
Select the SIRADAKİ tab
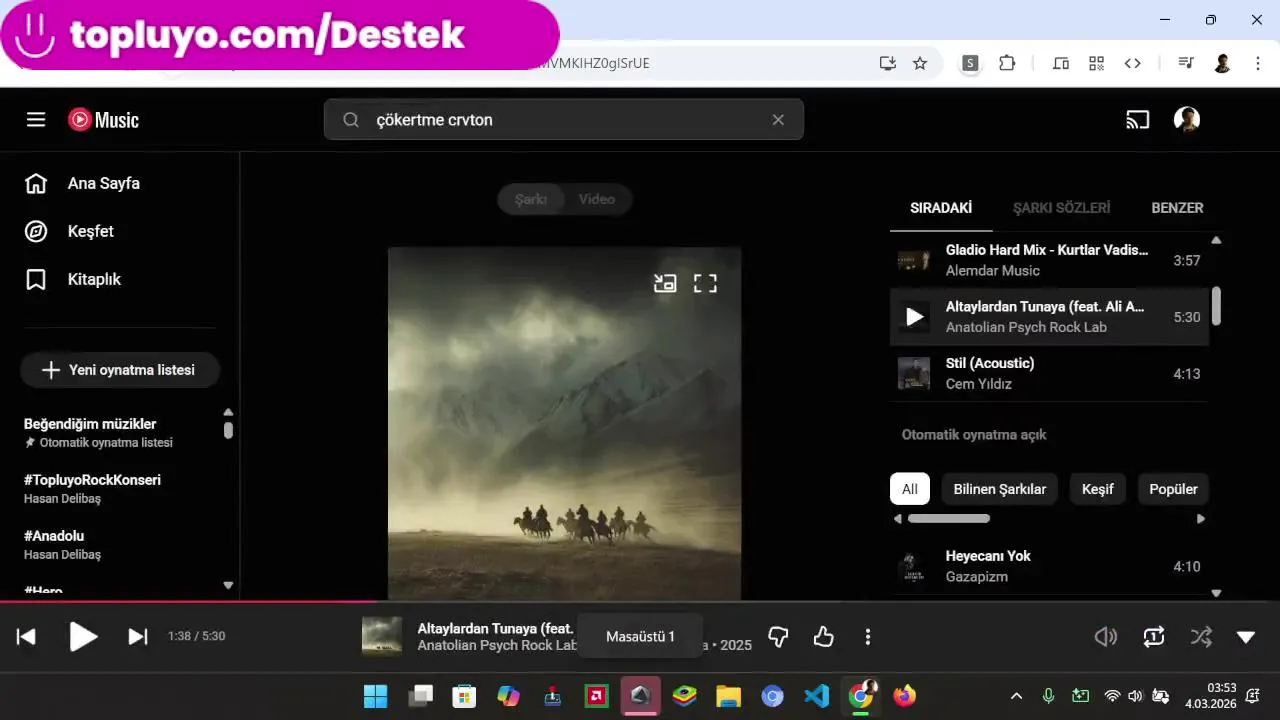tap(941, 208)
